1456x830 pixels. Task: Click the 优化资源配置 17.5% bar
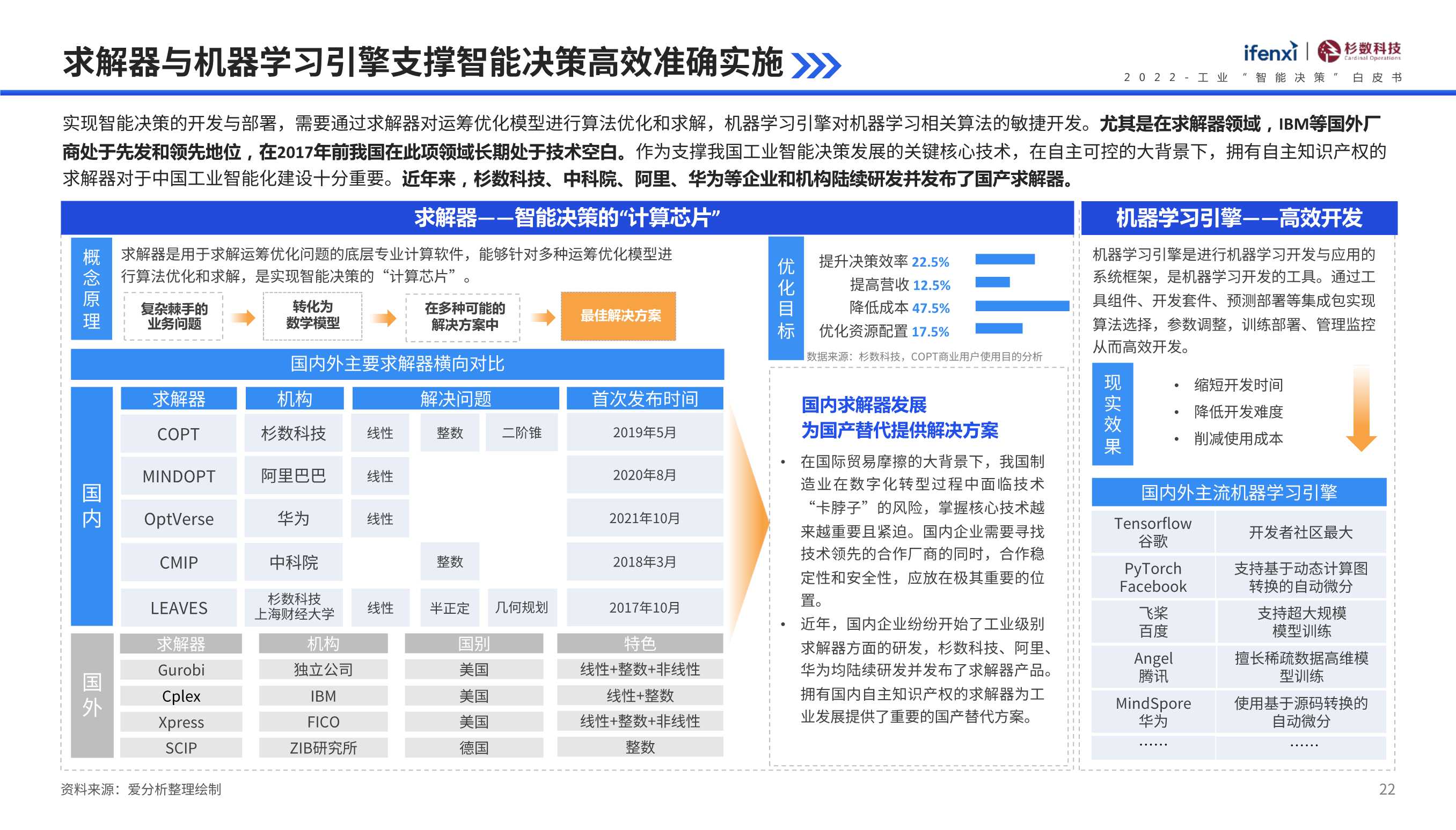click(x=998, y=328)
